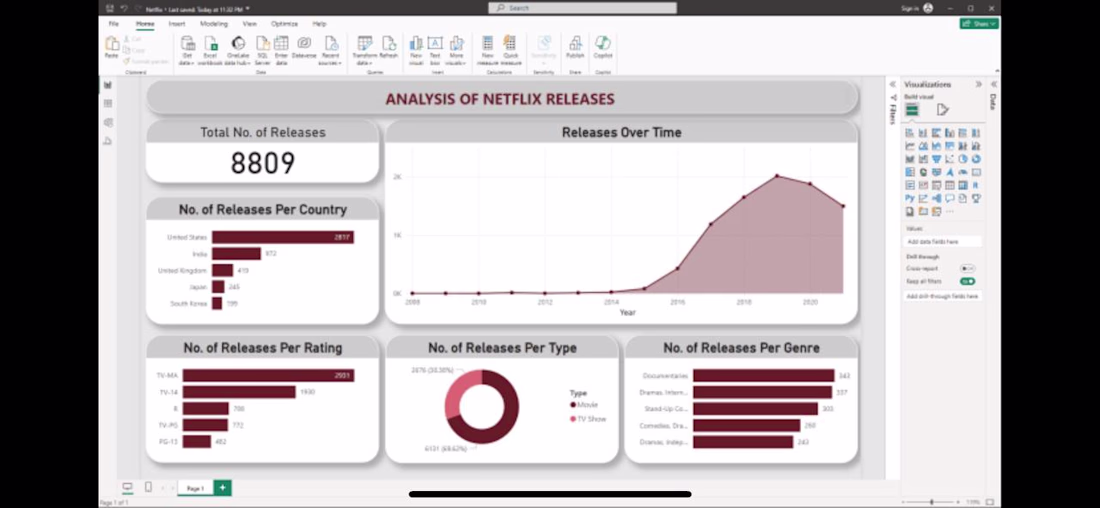1100x508 pixels.
Task: Switch to Table view in left sidebar
Action: click(107, 104)
